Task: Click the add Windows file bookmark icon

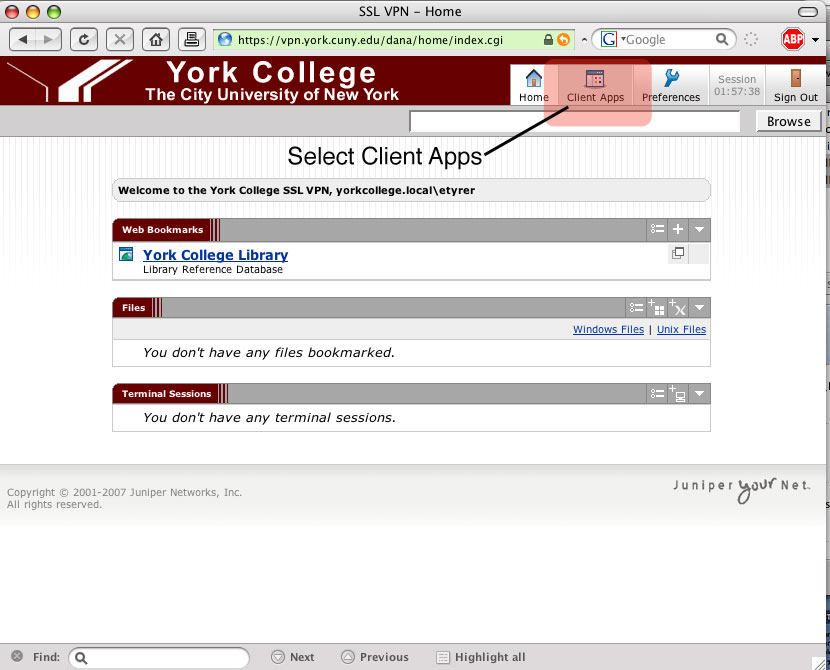Action: pos(656,307)
